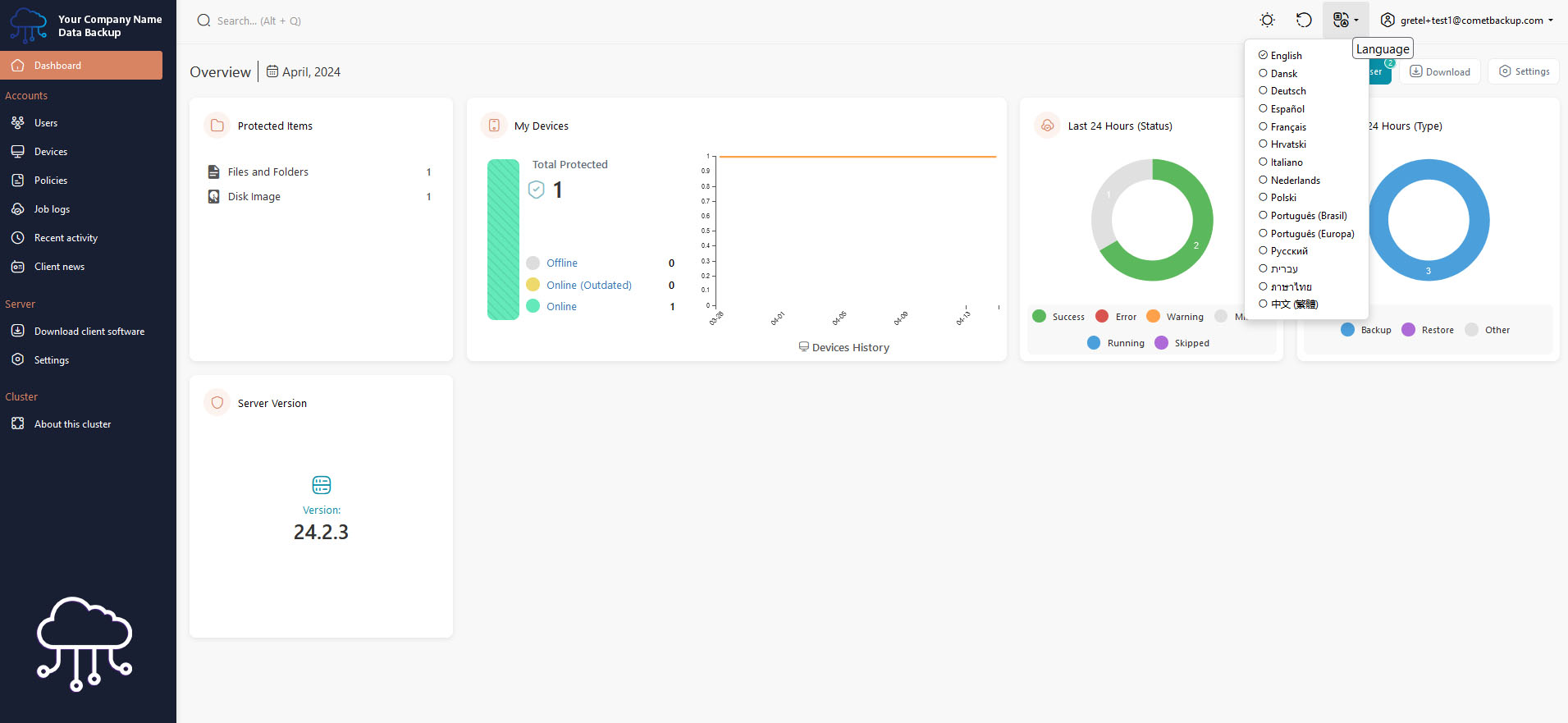1568x723 pixels.
Task: Collapse the Language dropdown button
Action: 1346,21
